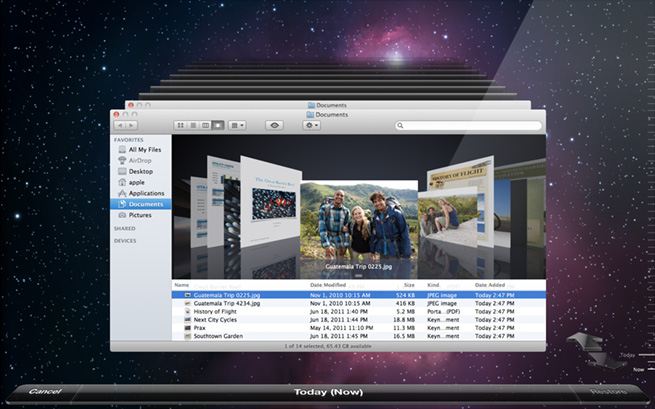Select the Prax file name
Image resolution: width=655 pixels, height=409 pixels.
pyautogui.click(x=199, y=328)
